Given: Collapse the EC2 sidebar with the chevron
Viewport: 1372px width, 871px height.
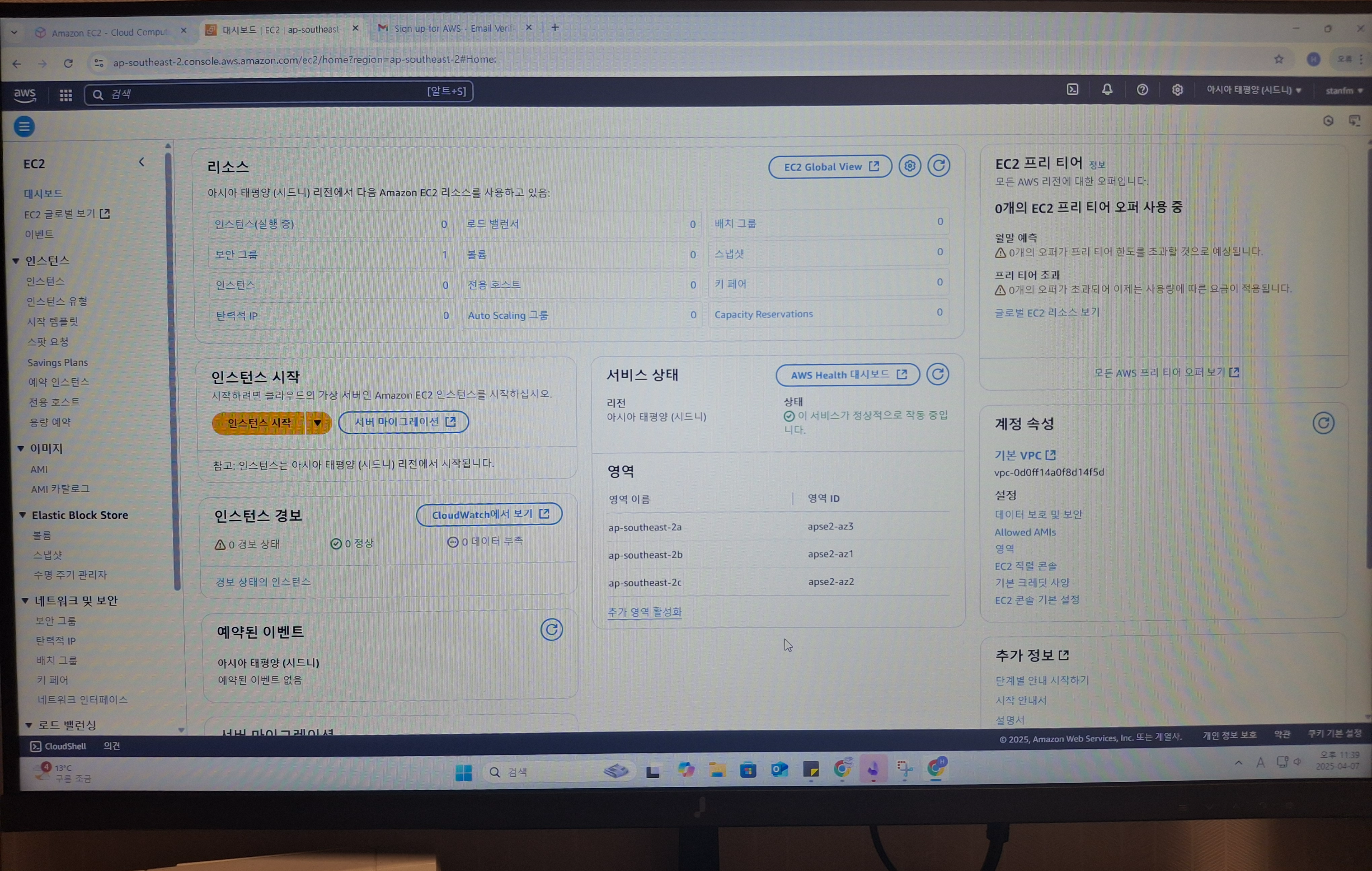Looking at the screenshot, I should point(141,162).
